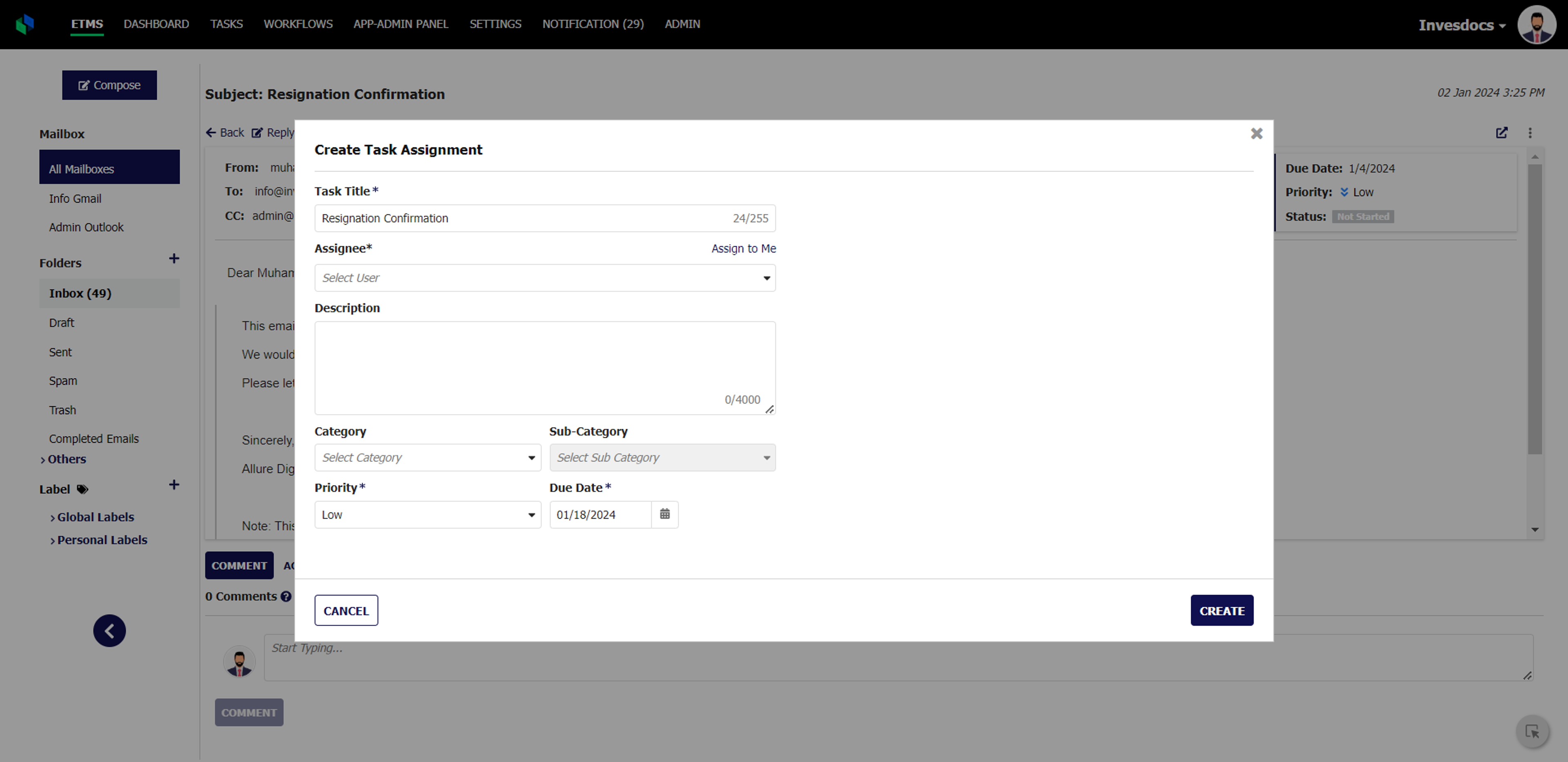
Task: Open the Trash folder
Action: tap(63, 410)
